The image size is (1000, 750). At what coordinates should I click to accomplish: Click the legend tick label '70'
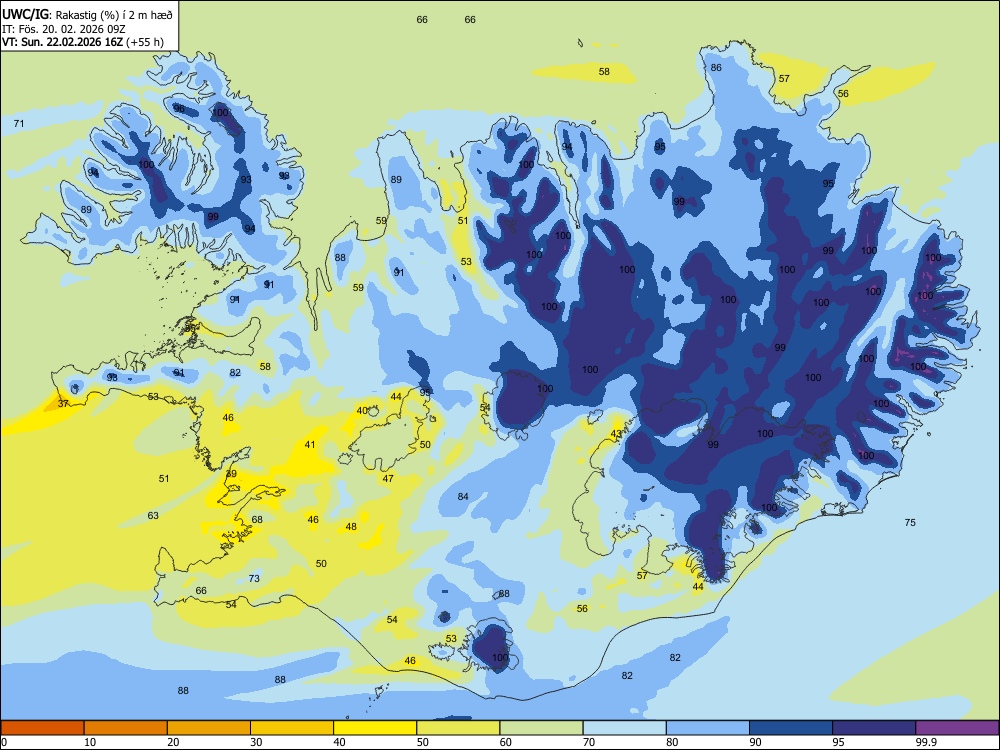click(x=589, y=742)
